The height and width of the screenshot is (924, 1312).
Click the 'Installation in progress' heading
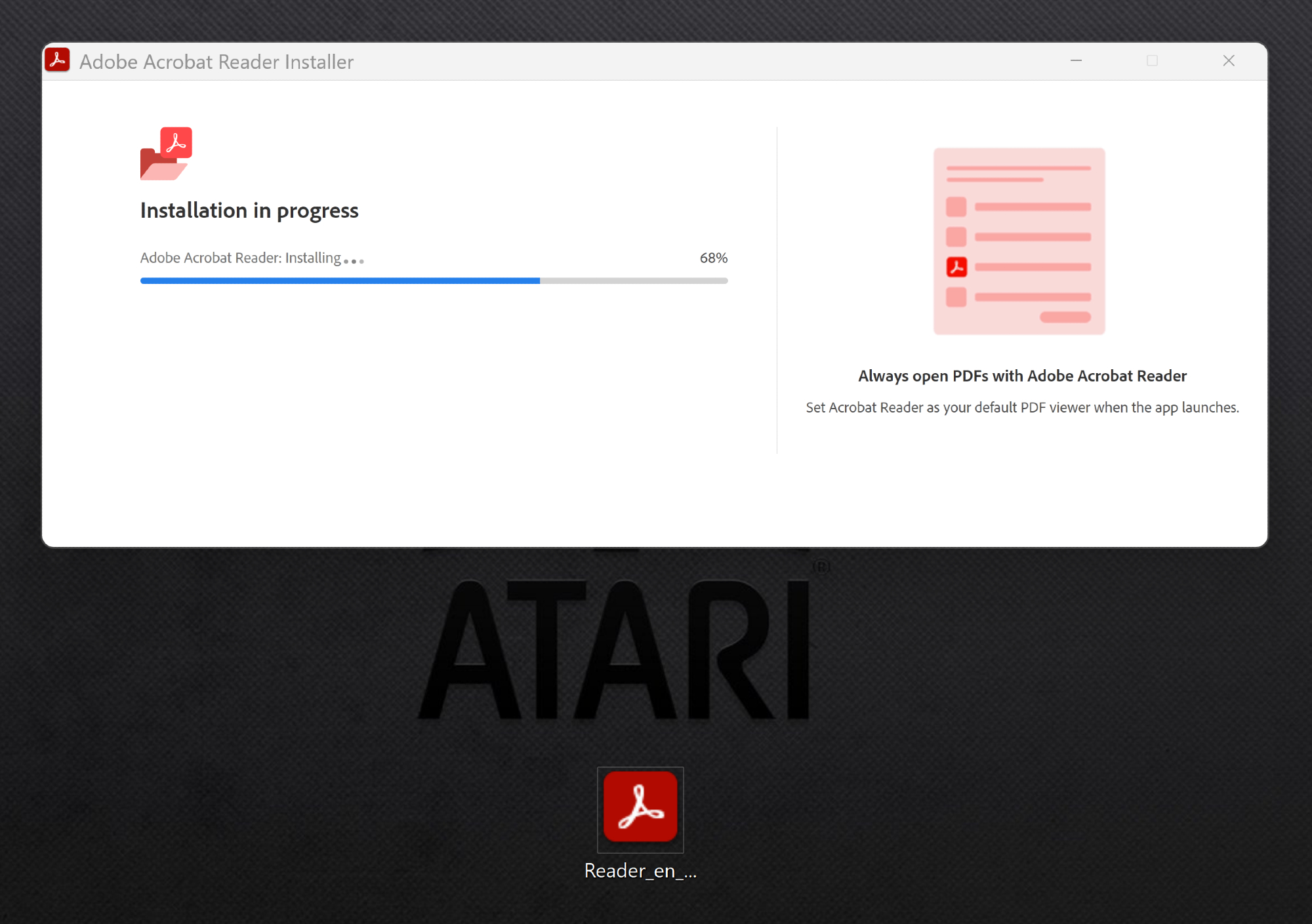249,211
